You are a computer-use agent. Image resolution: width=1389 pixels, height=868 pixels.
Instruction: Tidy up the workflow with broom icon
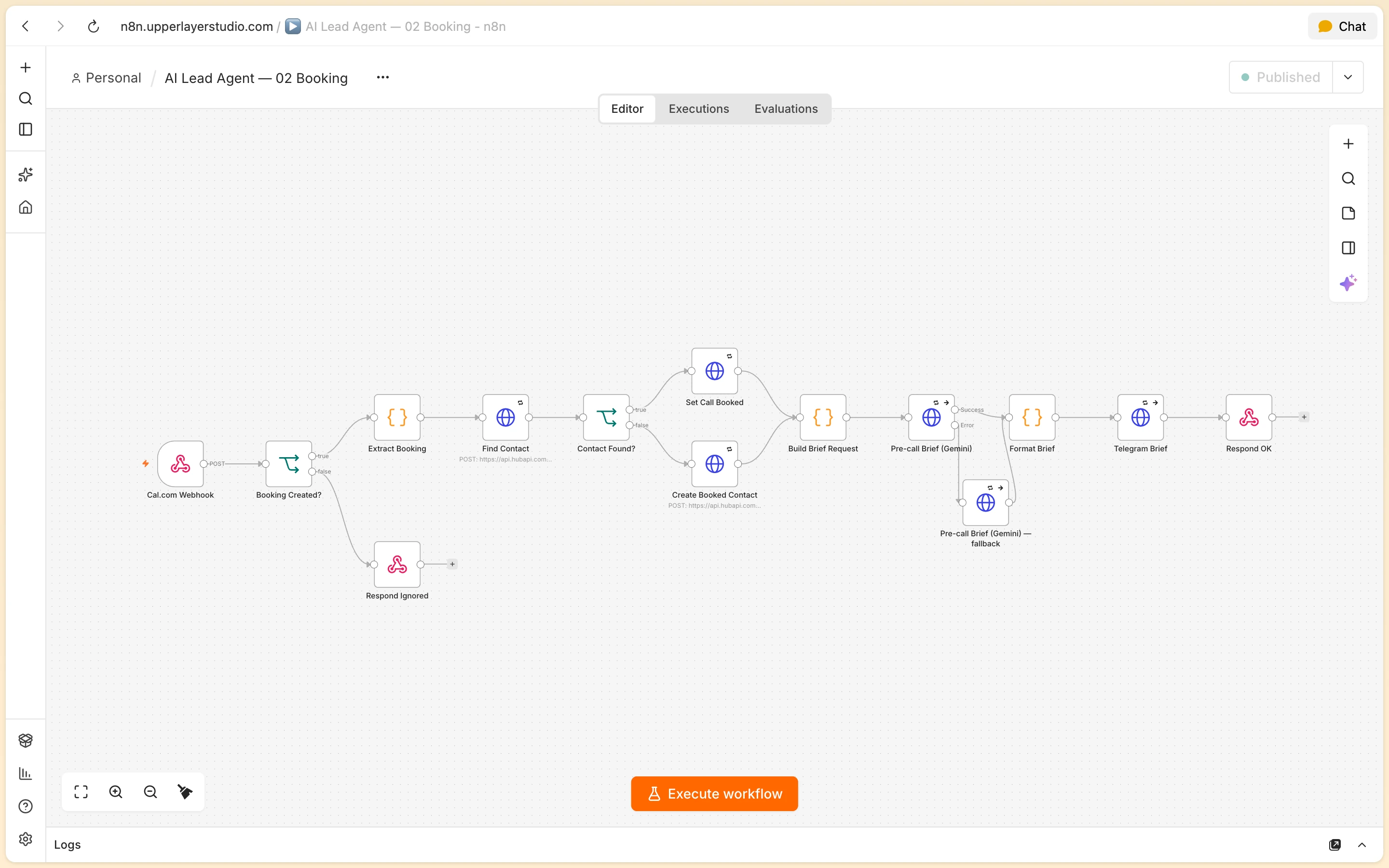tap(185, 792)
